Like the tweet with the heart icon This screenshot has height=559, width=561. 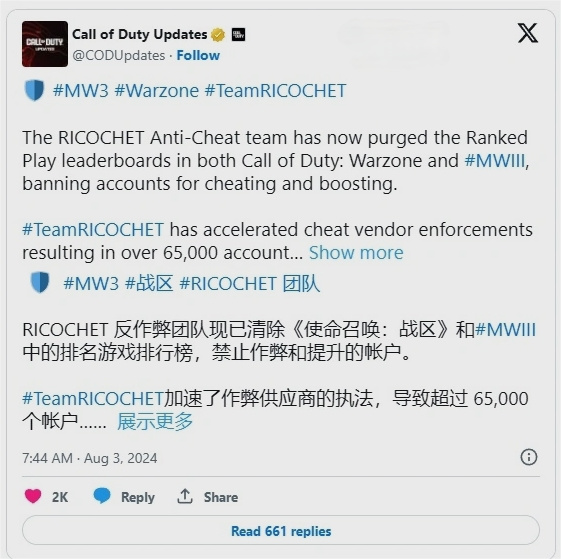pyautogui.click(x=33, y=497)
